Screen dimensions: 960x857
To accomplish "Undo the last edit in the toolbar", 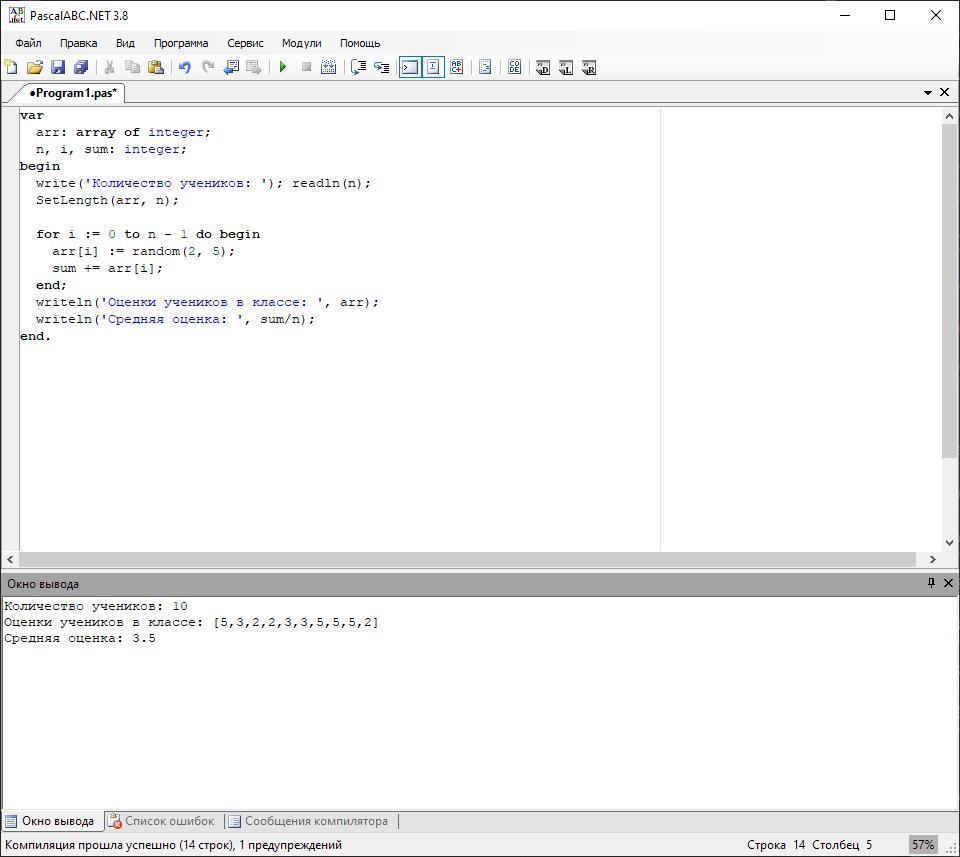I will pyautogui.click(x=184, y=67).
